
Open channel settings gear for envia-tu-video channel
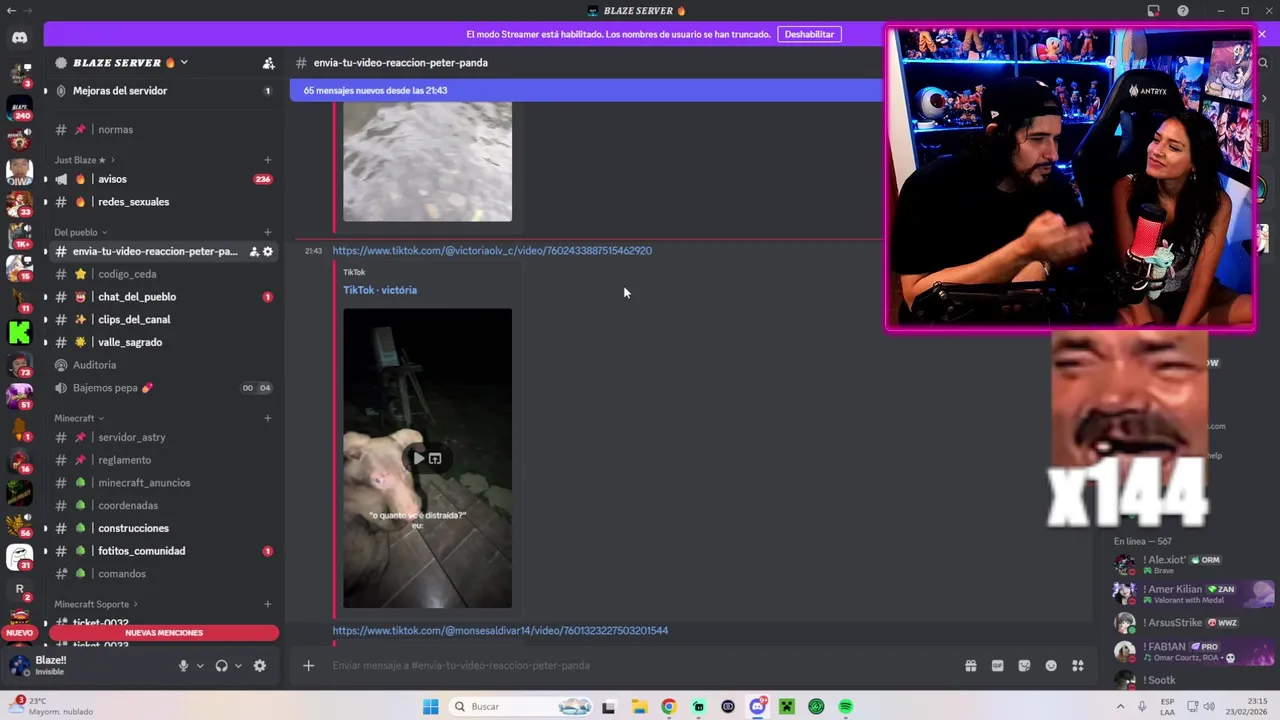(267, 251)
